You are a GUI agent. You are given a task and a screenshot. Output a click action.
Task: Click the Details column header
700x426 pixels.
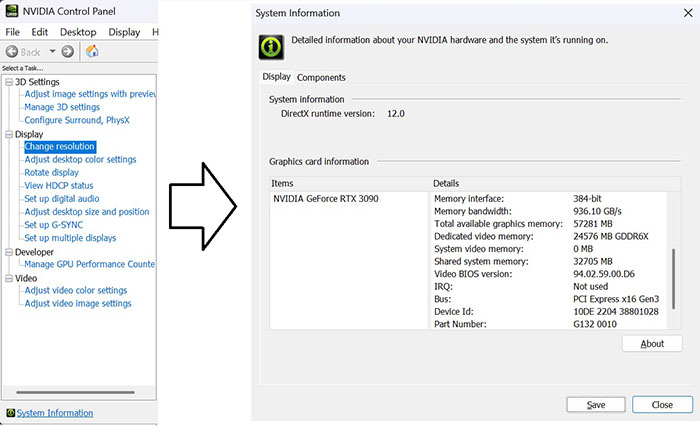click(556, 184)
